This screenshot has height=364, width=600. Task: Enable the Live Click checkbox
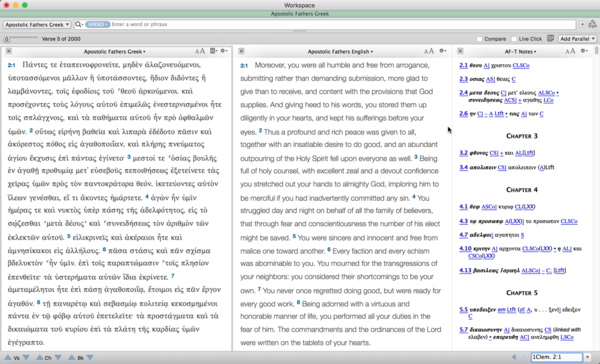point(514,39)
